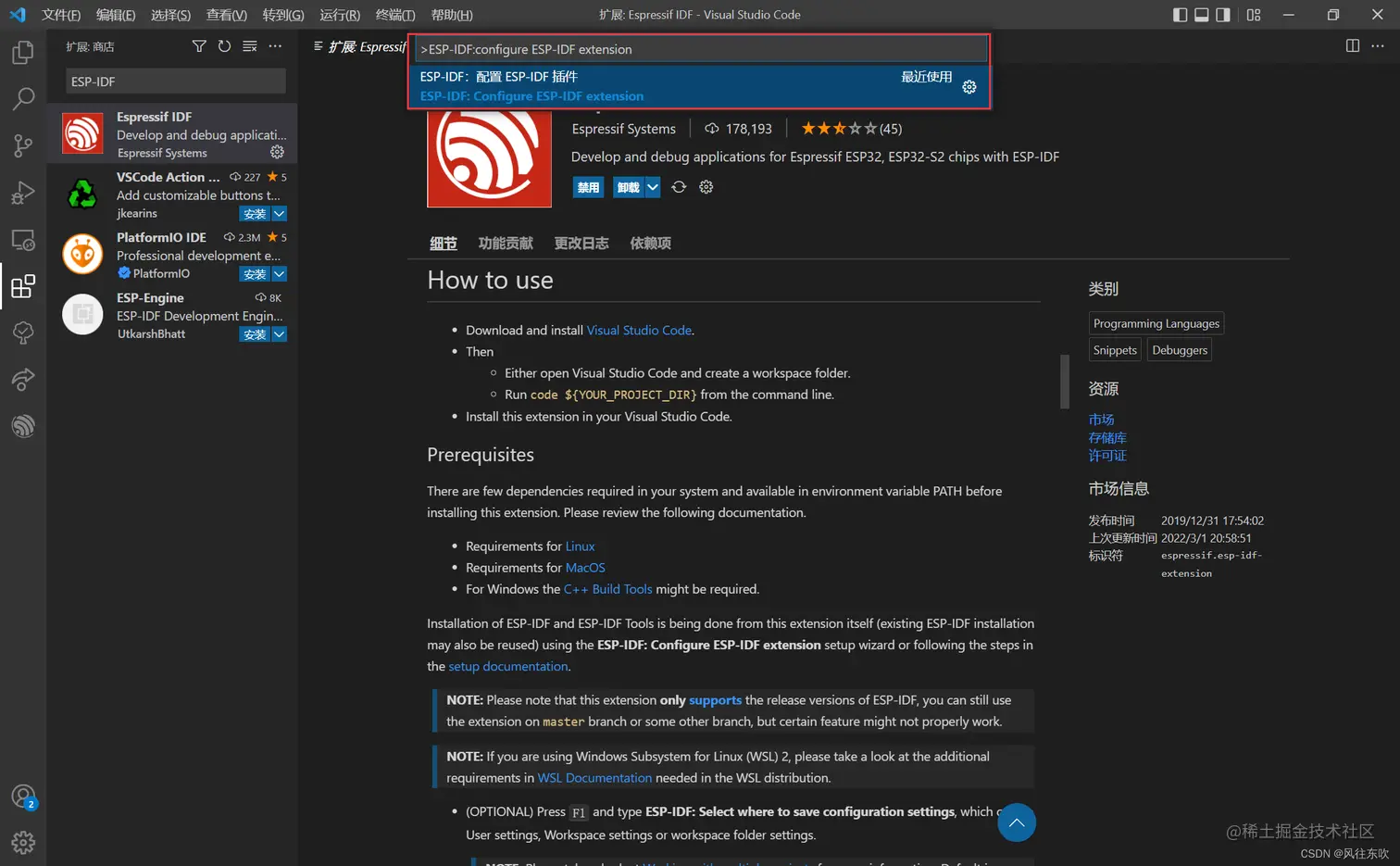Open manage gear for Espressif IDF list item

[277, 152]
